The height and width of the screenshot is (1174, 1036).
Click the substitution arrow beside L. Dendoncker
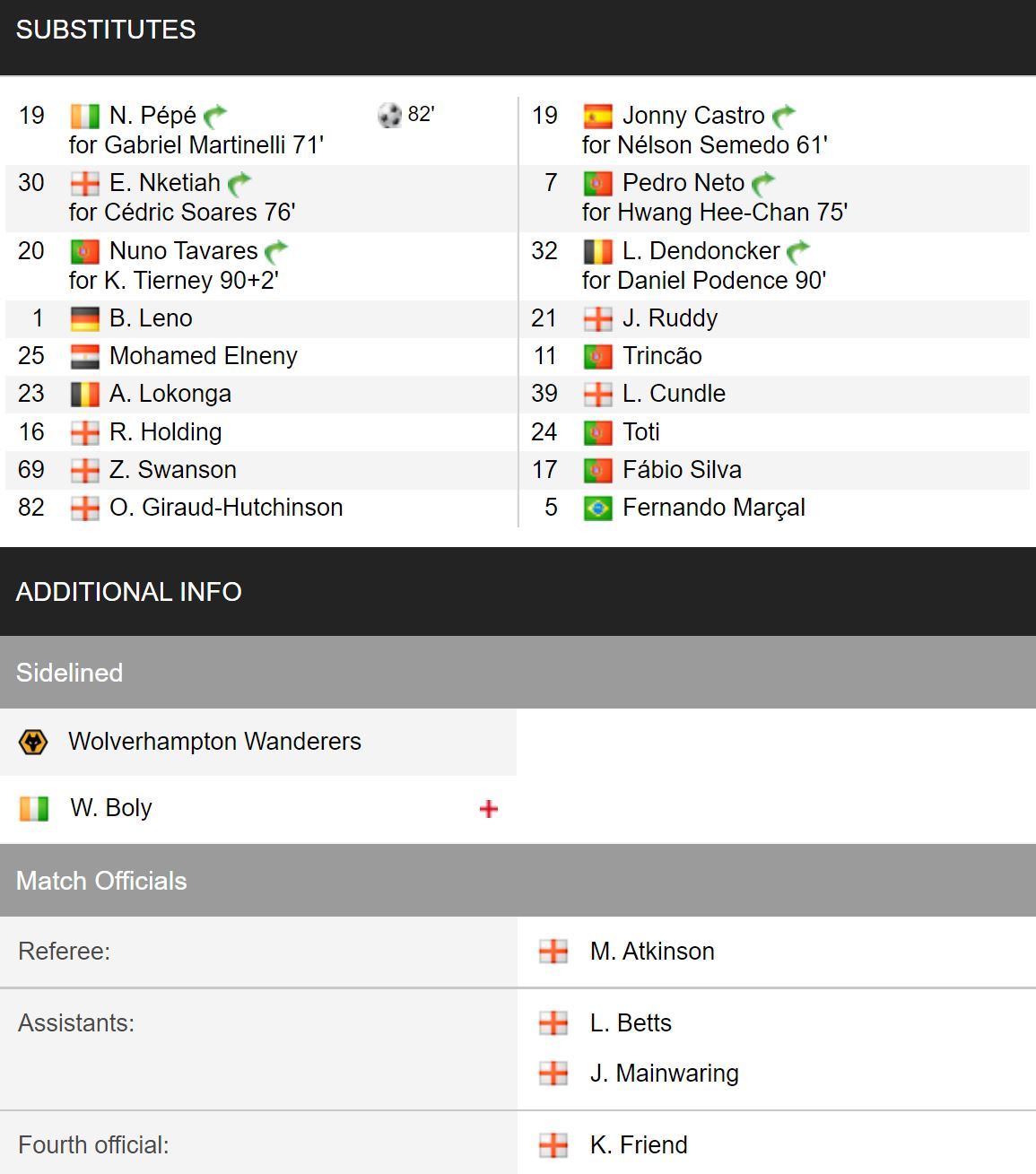click(798, 251)
